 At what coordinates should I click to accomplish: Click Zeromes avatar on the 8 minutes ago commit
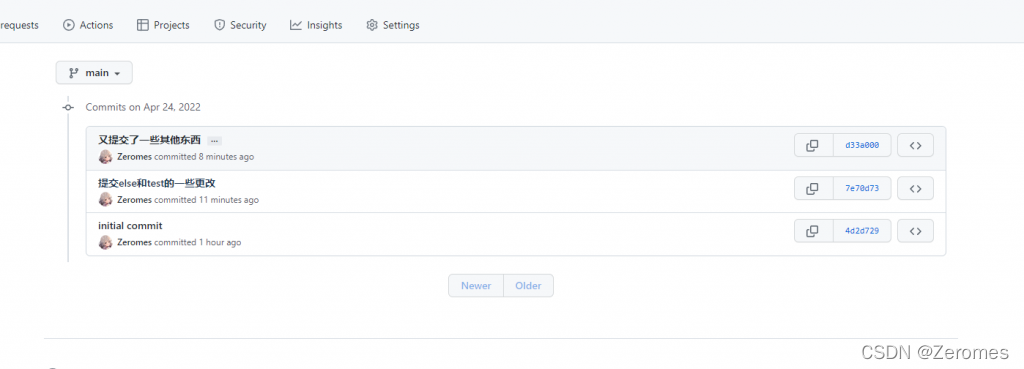click(105, 157)
